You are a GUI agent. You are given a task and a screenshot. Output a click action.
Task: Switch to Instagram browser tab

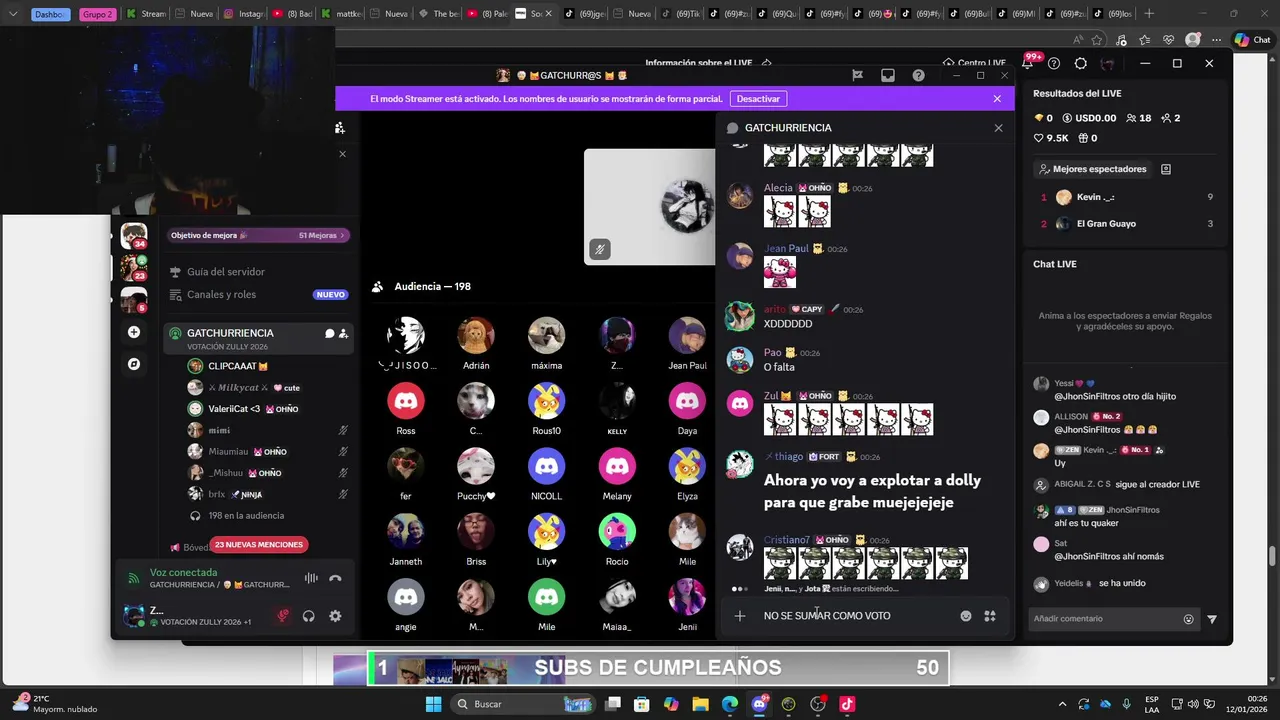[242, 14]
